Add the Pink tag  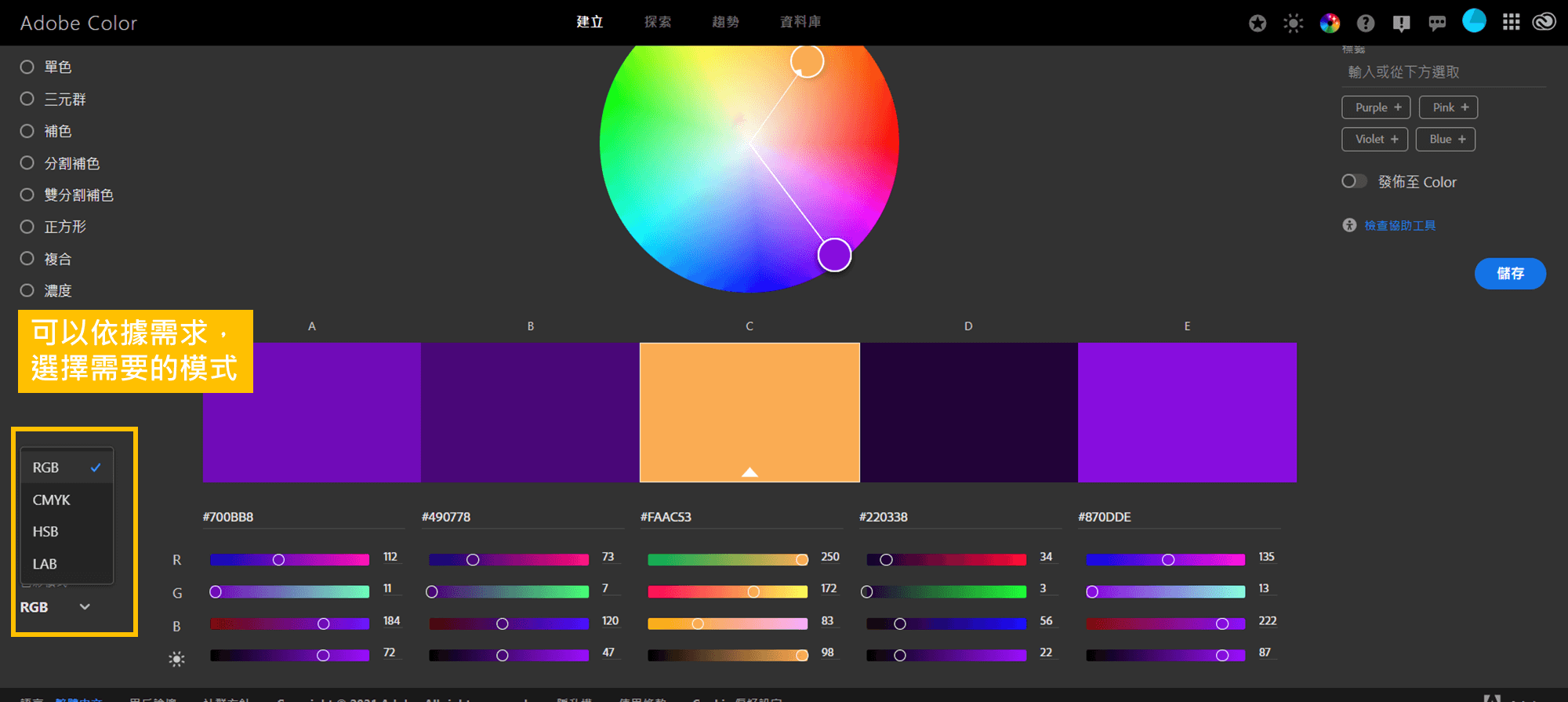click(x=1449, y=107)
